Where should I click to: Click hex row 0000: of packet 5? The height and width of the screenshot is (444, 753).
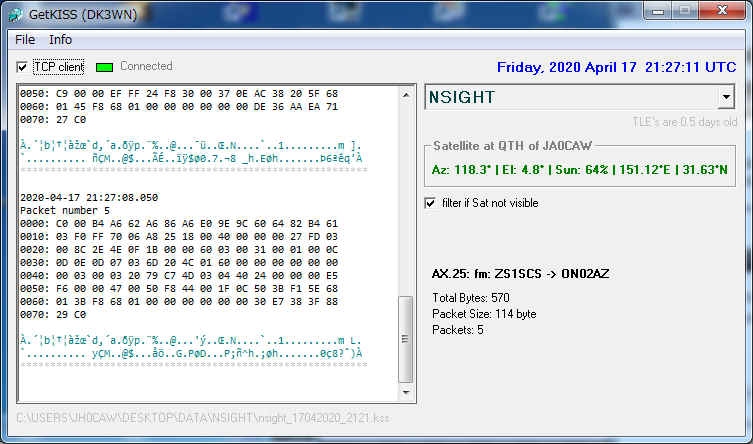pos(179,223)
